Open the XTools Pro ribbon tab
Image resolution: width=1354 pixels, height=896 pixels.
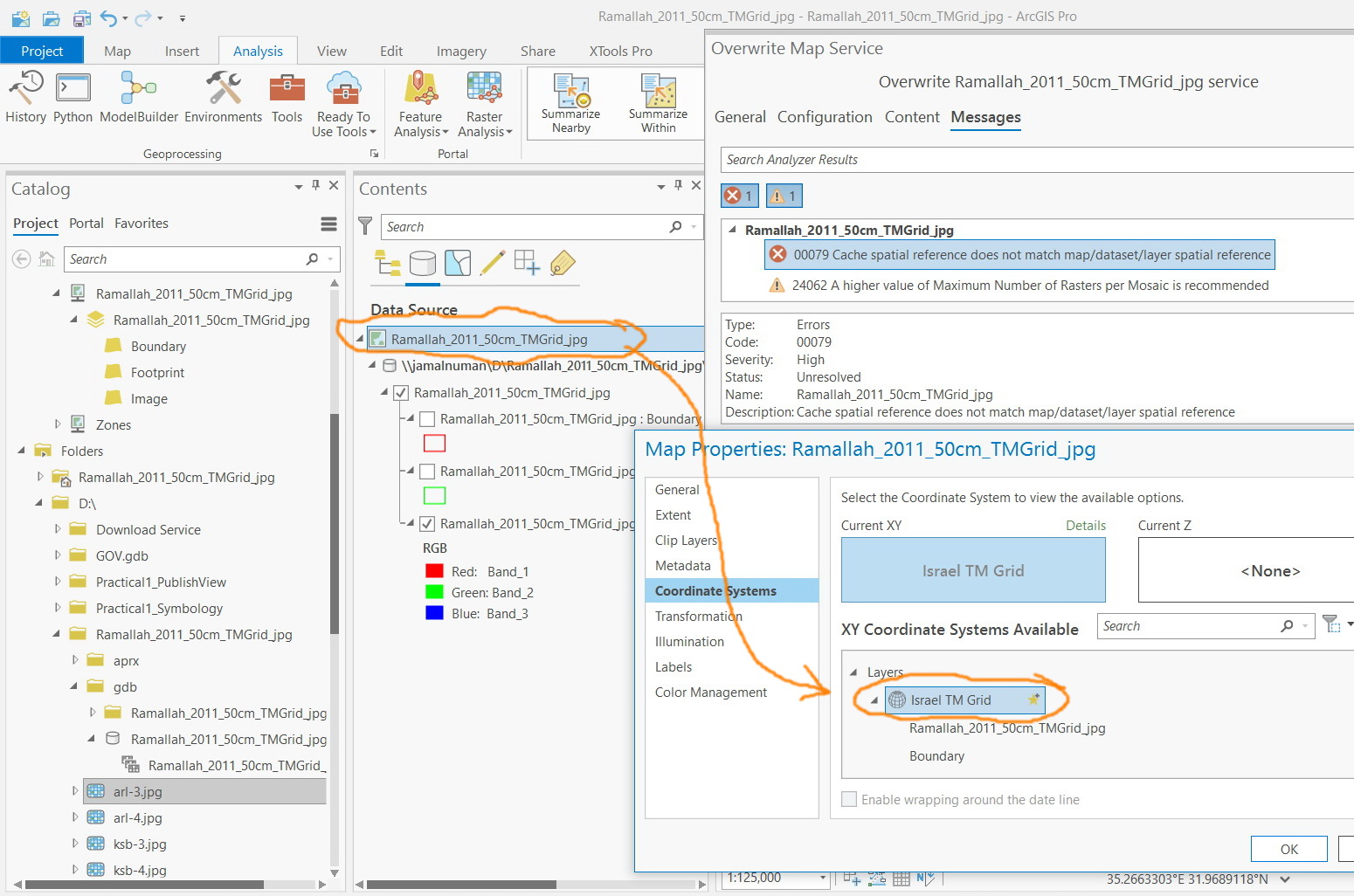(620, 52)
